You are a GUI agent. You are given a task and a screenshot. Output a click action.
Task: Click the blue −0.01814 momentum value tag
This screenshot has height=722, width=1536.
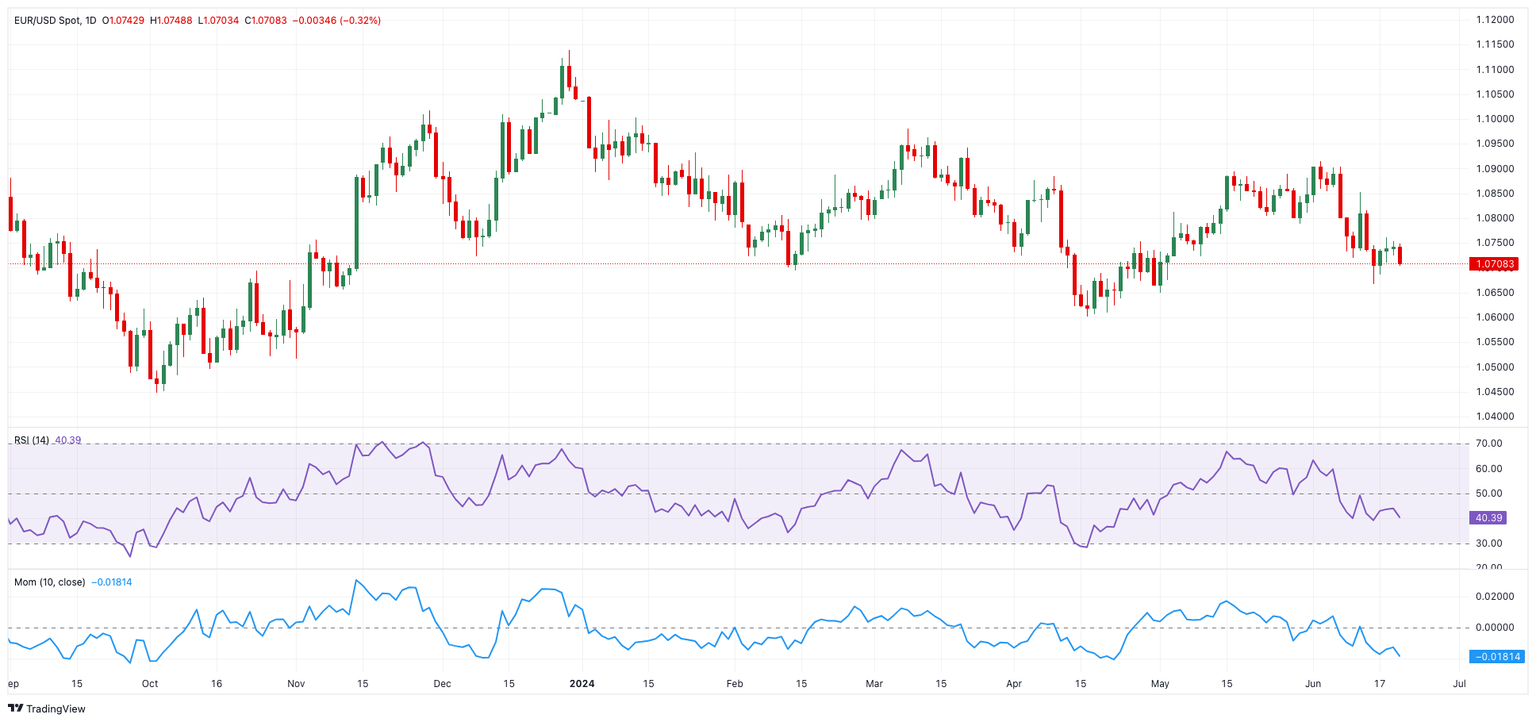1494,657
